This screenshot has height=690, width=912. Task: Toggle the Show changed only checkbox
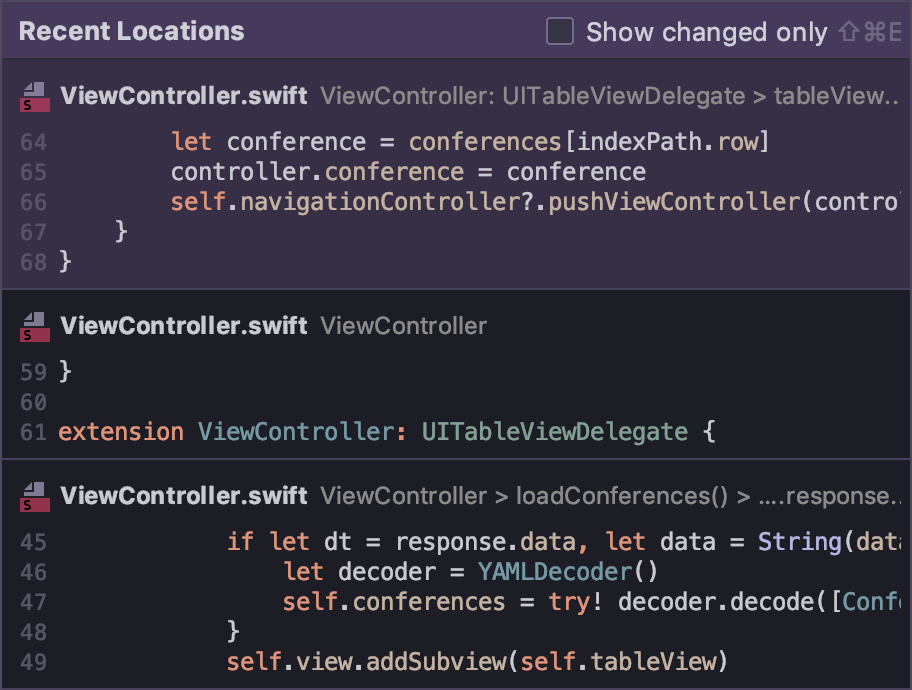[x=560, y=32]
